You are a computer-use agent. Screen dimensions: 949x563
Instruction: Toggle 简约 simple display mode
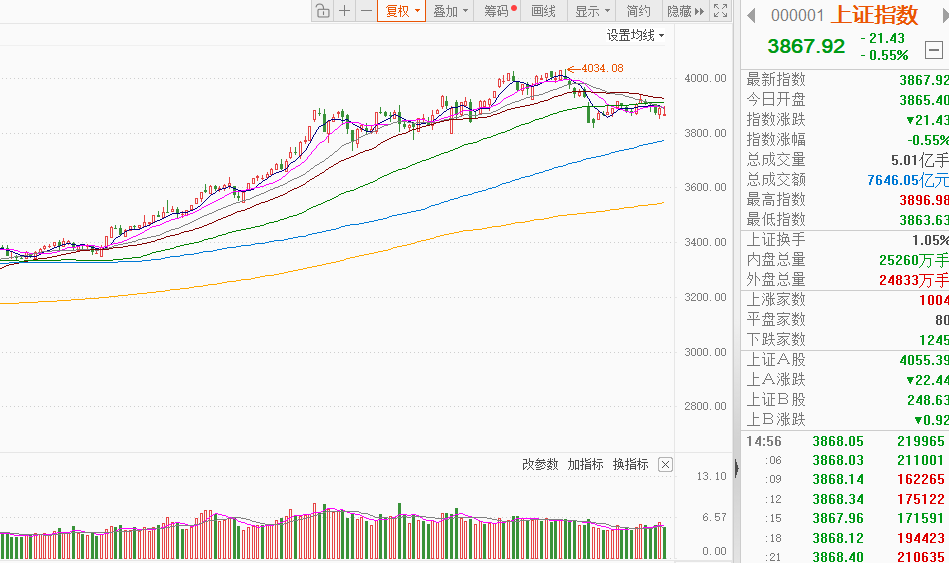coord(638,11)
